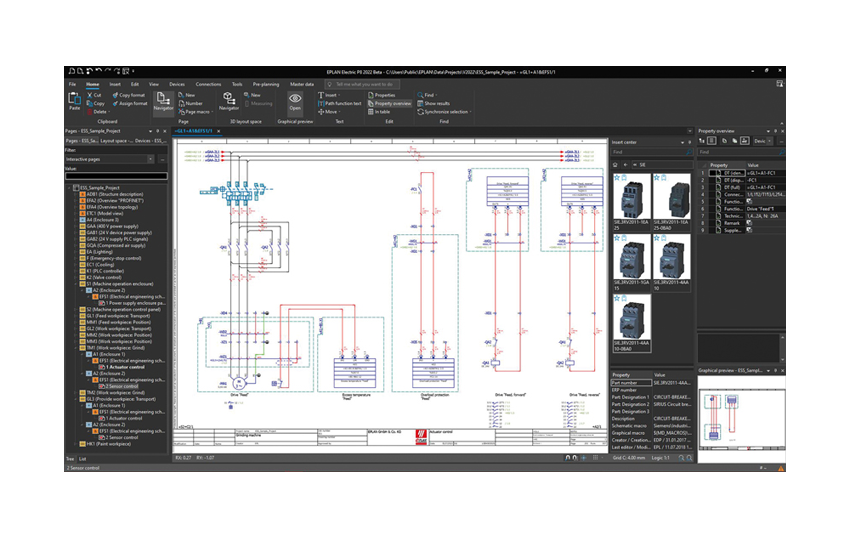This screenshot has height=537, width=850.
Task: Collapse S1 (Machine operation enclosure) node
Action: click(x=76, y=284)
